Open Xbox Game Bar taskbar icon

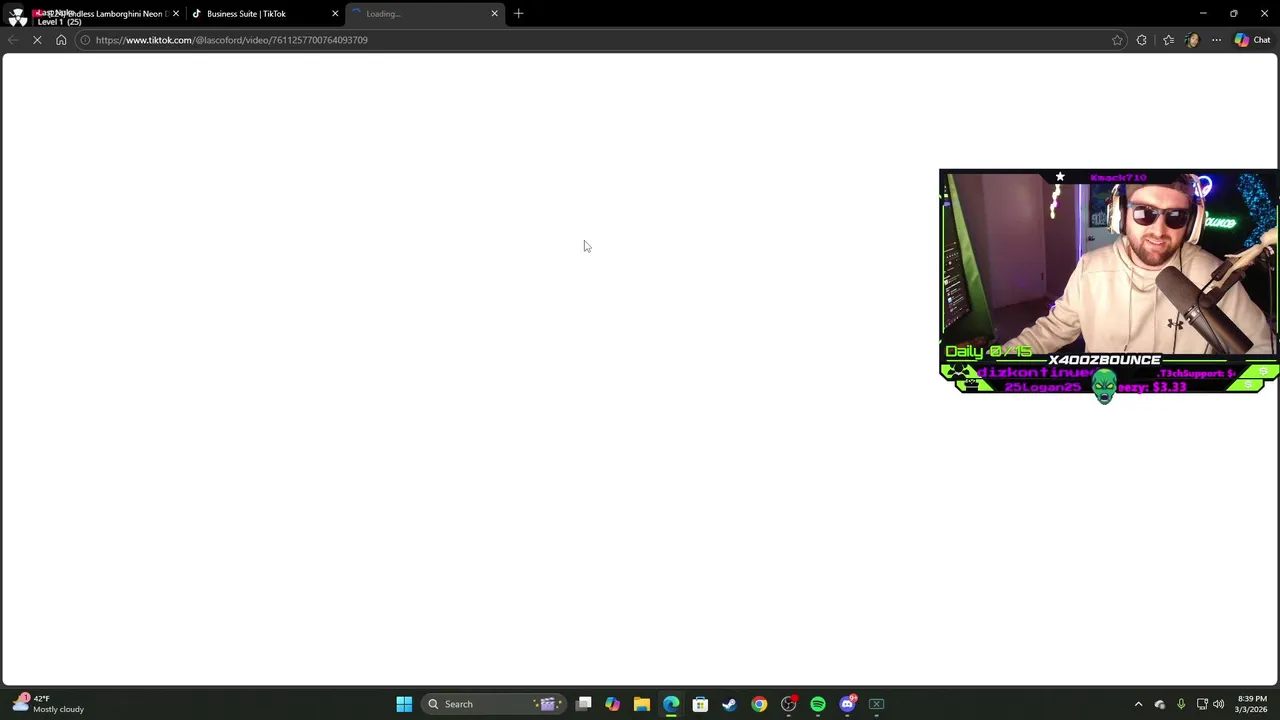pos(876,704)
